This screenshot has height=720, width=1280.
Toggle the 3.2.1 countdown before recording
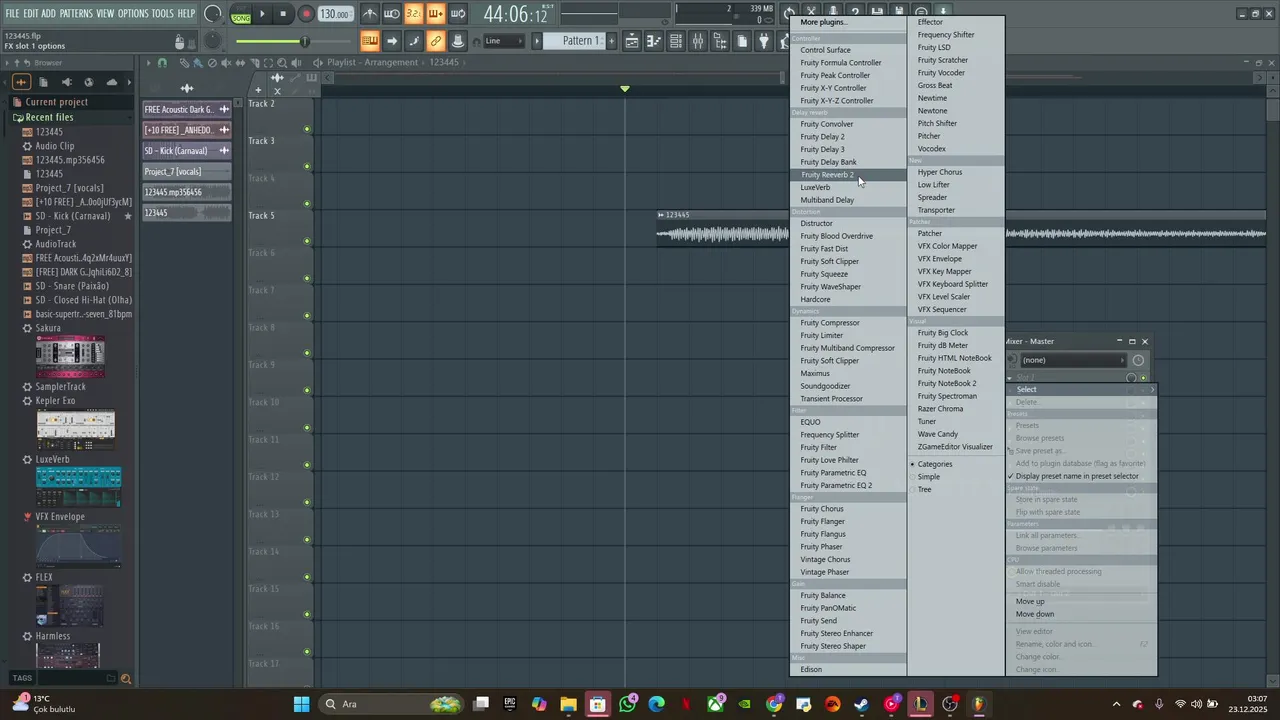414,14
